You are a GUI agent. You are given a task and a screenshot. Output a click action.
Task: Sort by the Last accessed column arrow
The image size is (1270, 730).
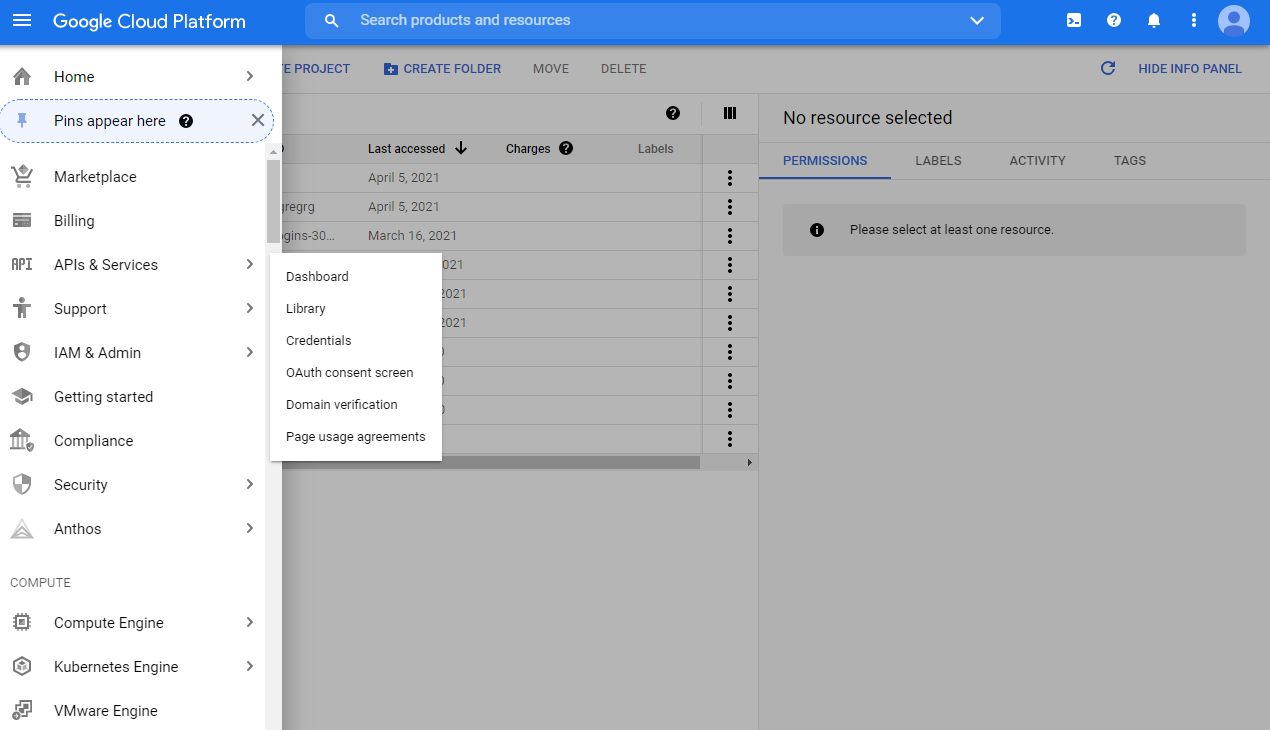point(461,149)
